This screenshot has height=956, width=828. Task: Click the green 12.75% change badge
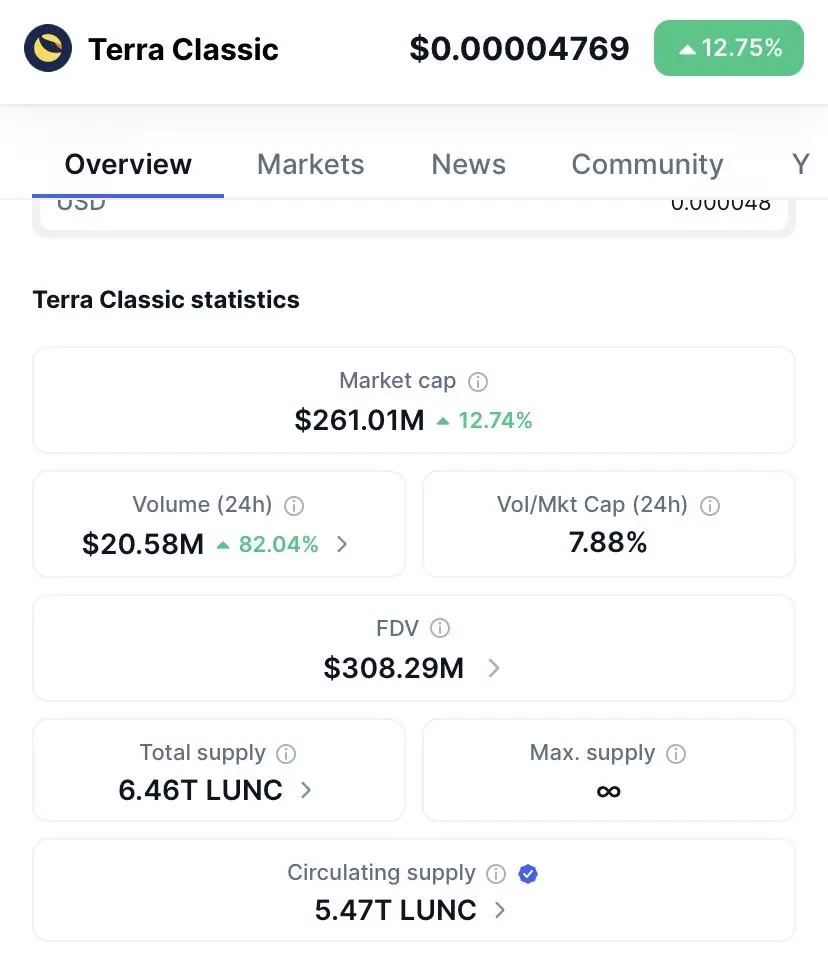728,48
